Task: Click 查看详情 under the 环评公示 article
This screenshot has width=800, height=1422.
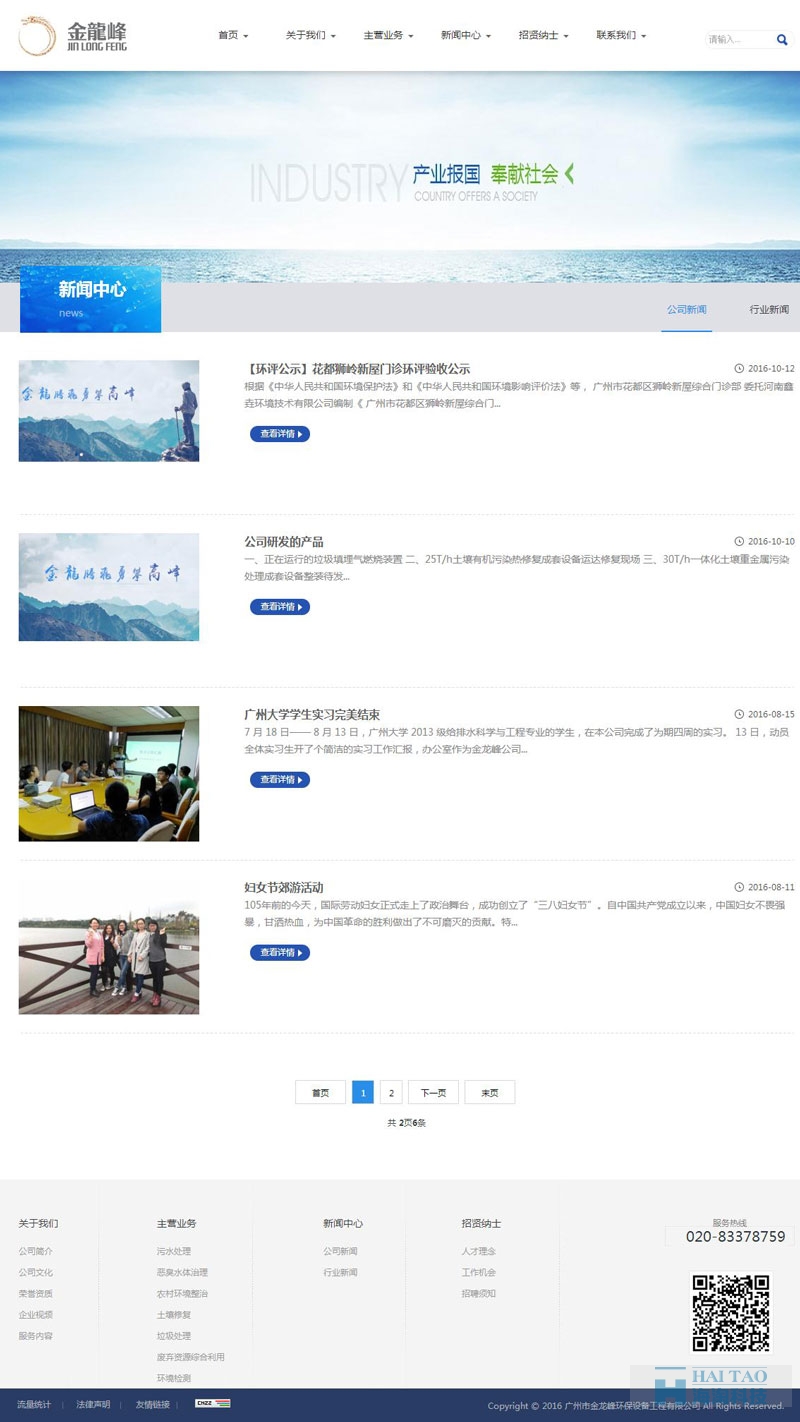Action: 280,434
